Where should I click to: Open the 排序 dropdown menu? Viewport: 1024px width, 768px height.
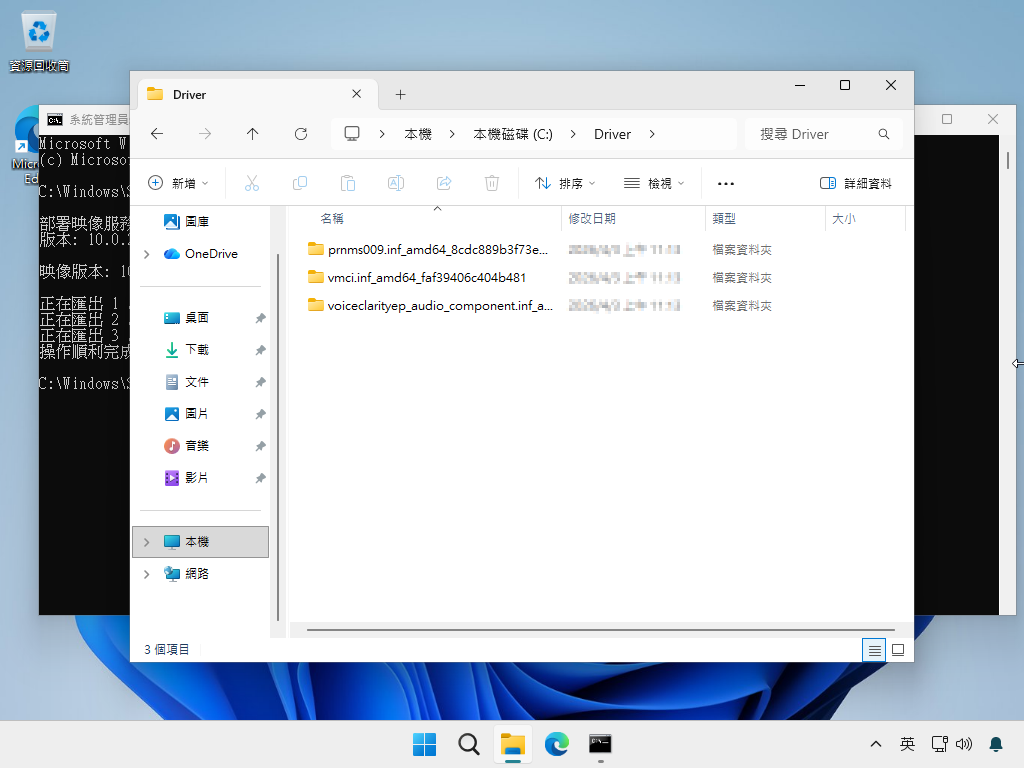pyautogui.click(x=566, y=183)
